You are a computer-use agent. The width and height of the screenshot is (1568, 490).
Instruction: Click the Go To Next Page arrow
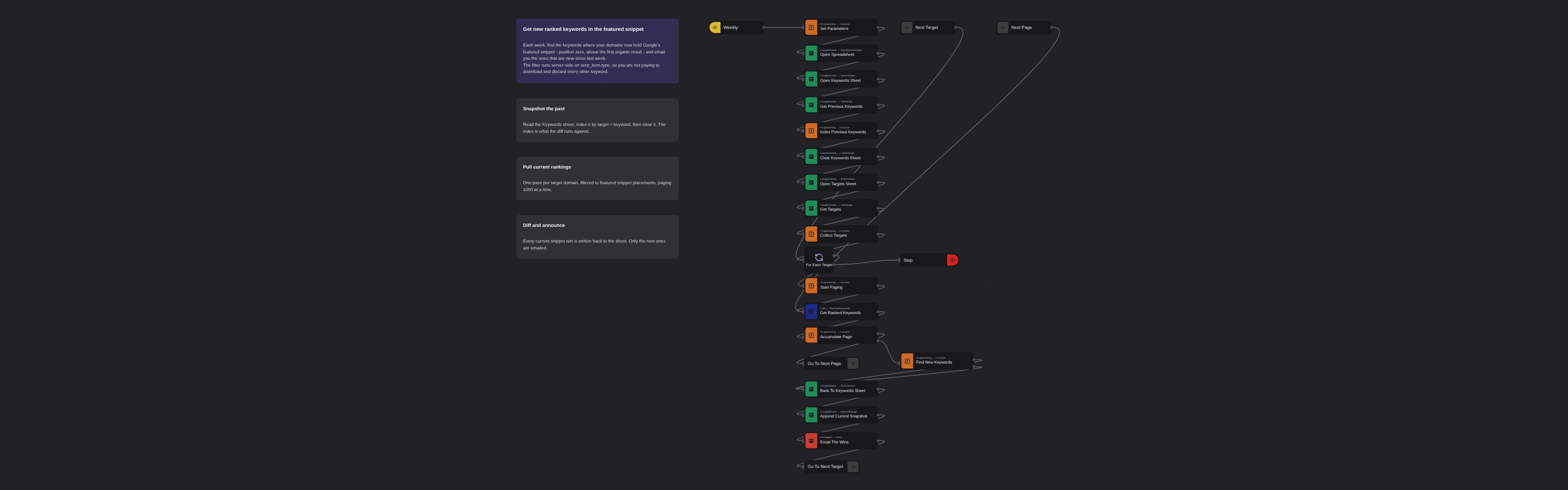pyautogui.click(x=853, y=364)
